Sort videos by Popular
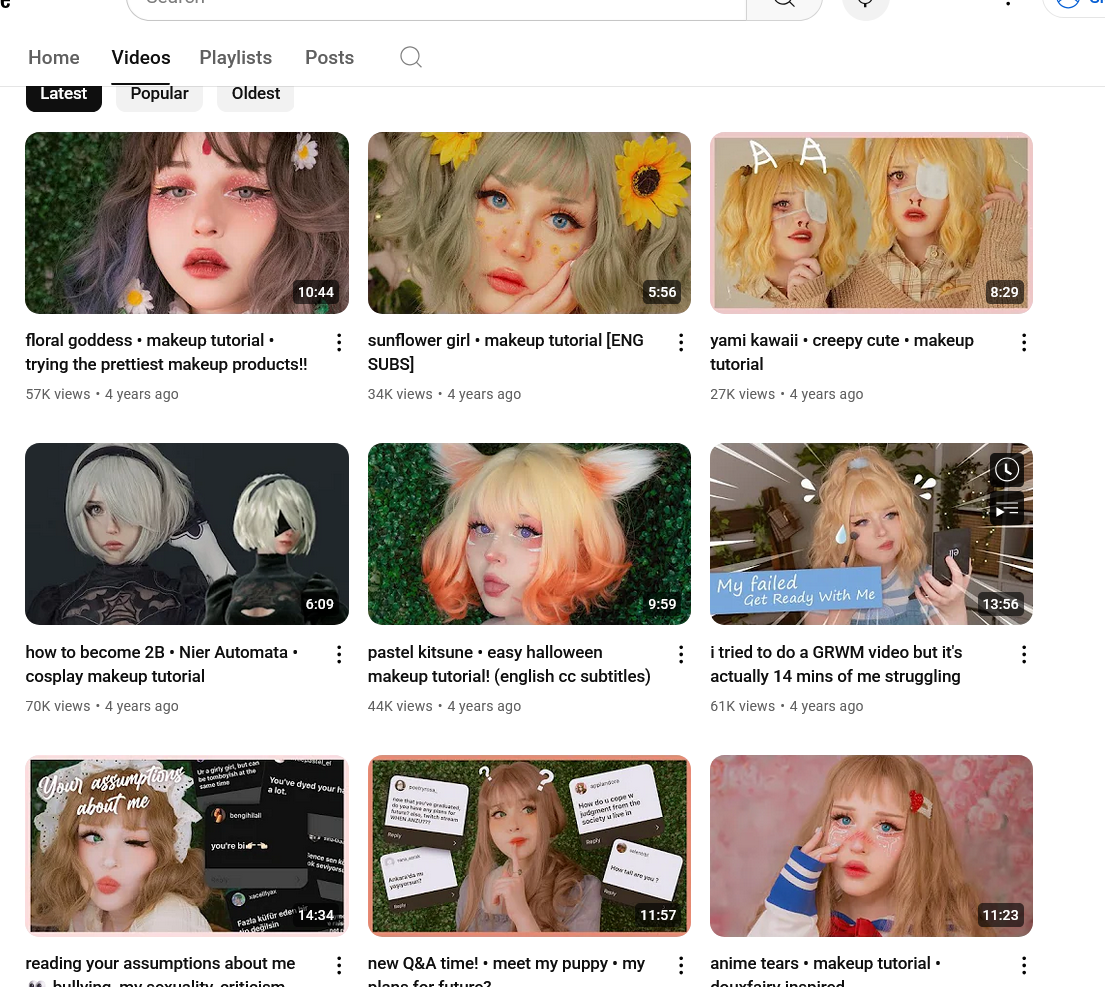 point(159,94)
